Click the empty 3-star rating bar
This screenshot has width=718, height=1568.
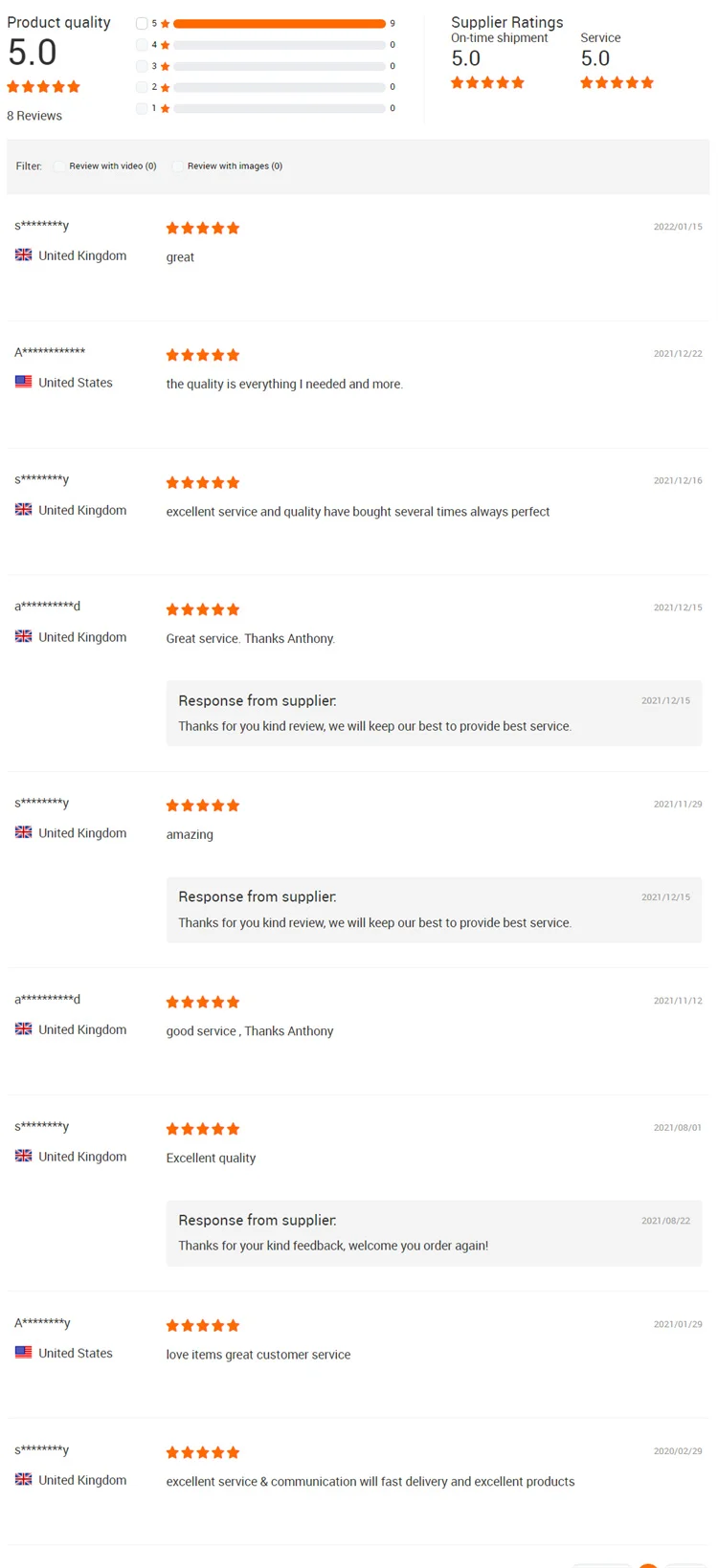(x=279, y=66)
